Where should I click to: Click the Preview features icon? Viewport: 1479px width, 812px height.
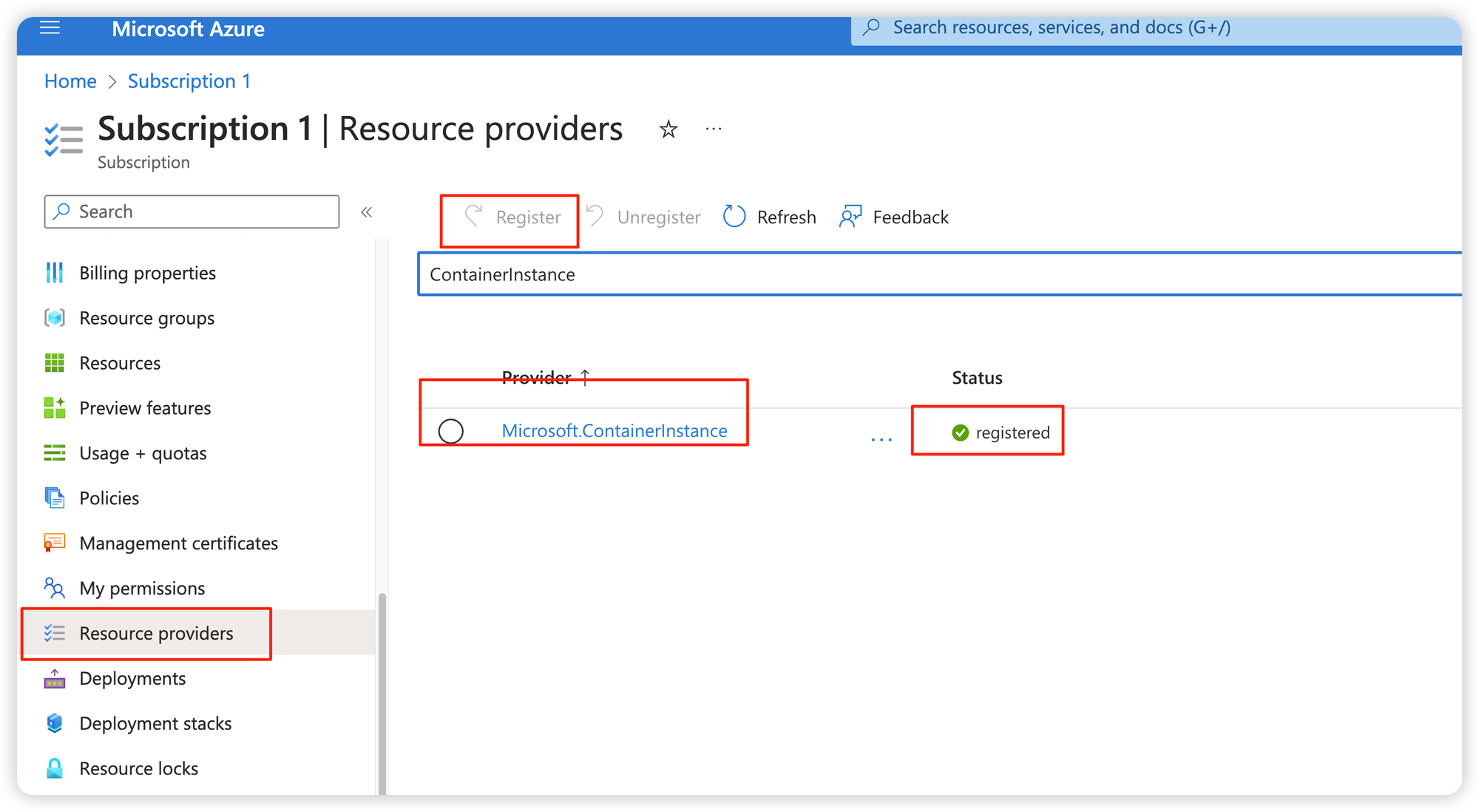click(x=55, y=408)
